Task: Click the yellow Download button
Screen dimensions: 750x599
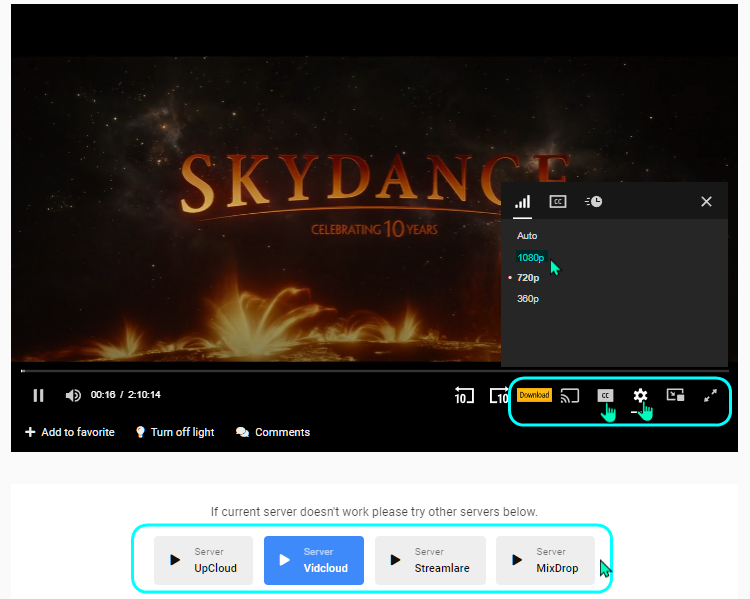Action: click(534, 395)
